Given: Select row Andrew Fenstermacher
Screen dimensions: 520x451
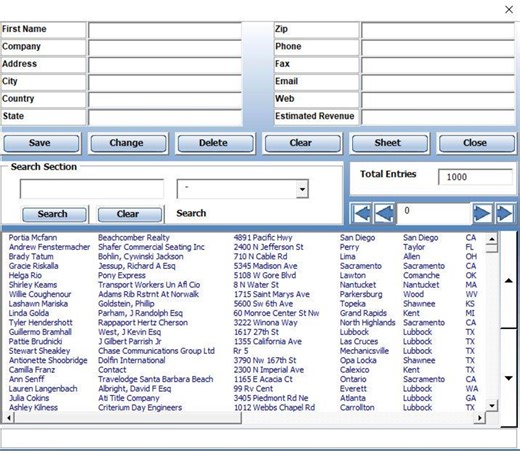Looking at the screenshot, I should 245,247.
